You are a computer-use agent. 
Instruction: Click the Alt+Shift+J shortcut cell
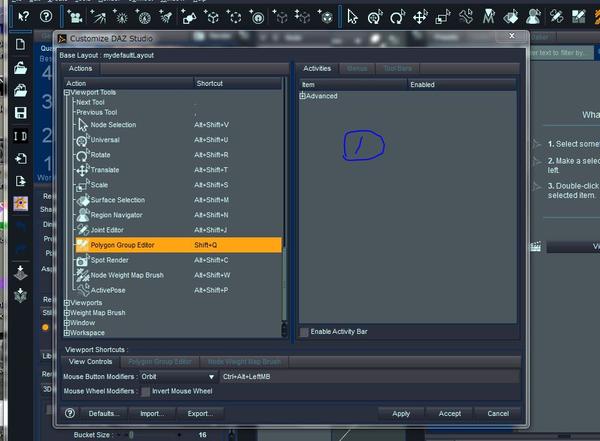pos(210,230)
